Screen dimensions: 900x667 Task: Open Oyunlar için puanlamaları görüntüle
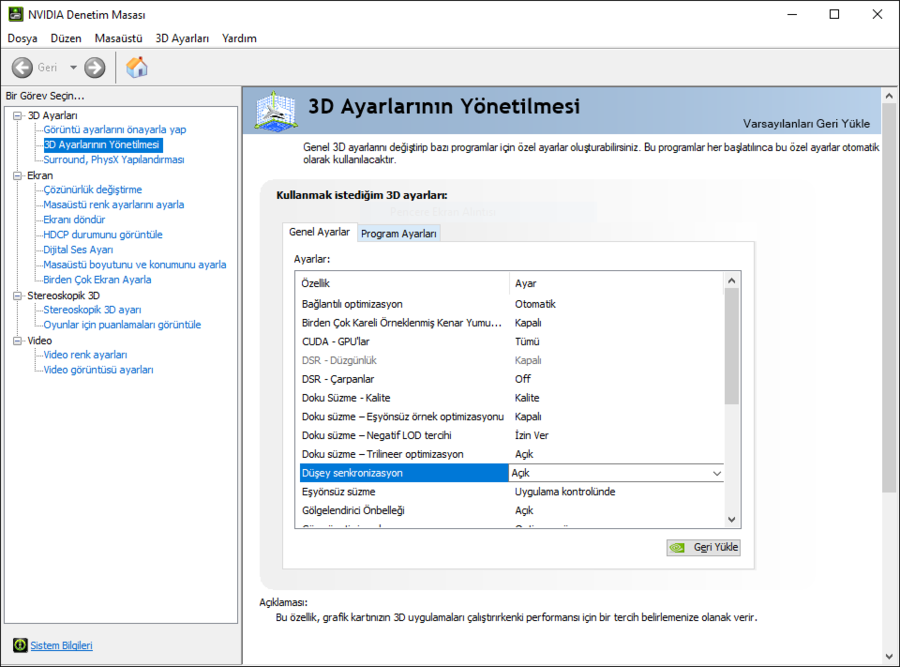point(122,324)
